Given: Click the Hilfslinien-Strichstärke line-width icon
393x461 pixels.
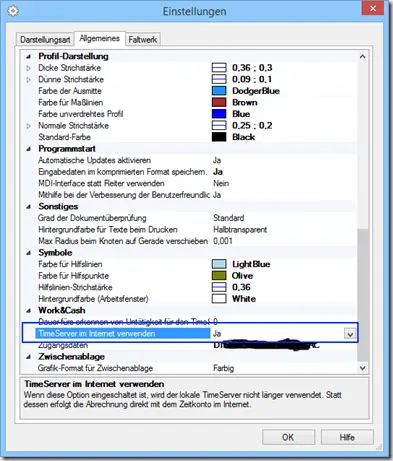Looking at the screenshot, I should (219, 287).
